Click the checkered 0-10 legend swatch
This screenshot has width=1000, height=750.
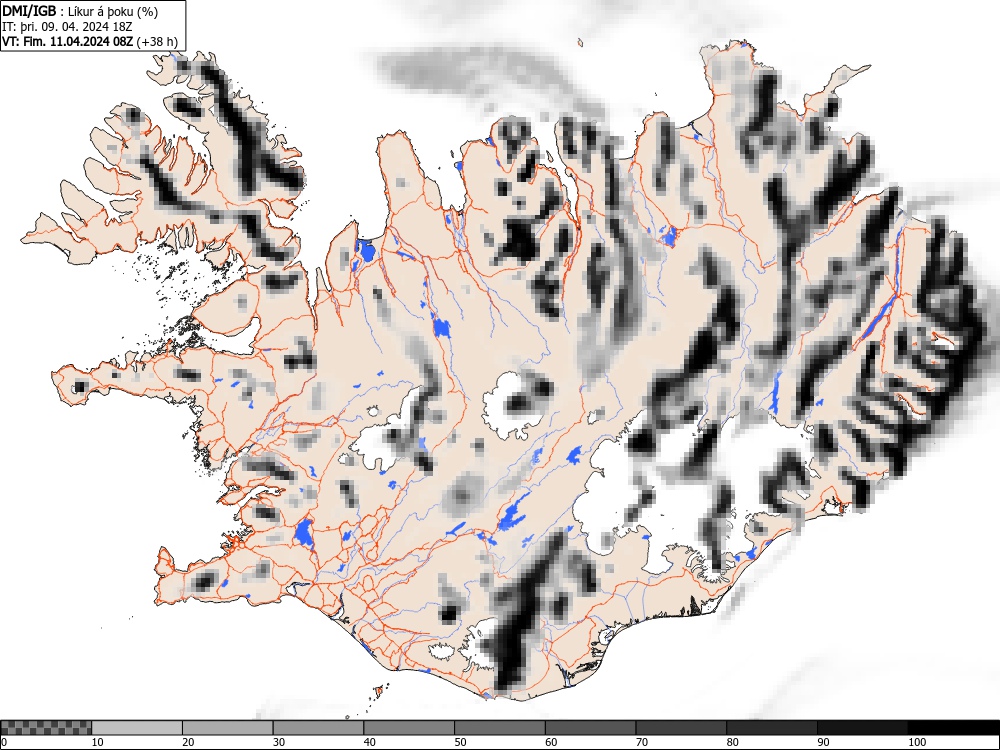[47, 728]
